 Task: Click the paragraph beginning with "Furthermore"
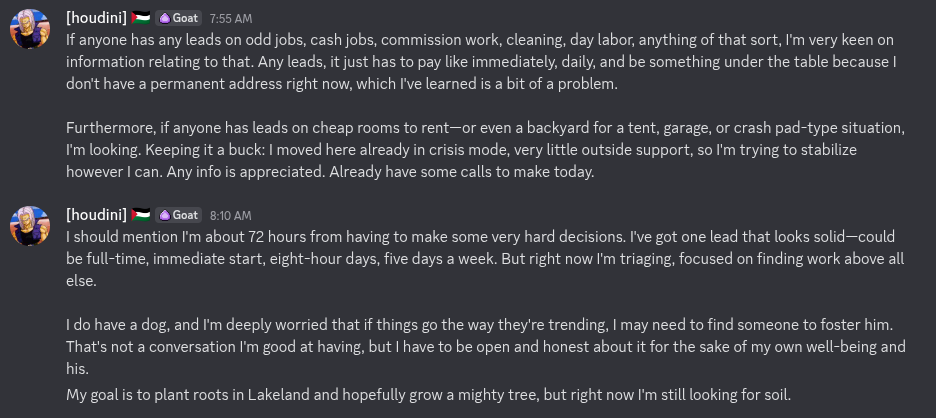(x=485, y=150)
